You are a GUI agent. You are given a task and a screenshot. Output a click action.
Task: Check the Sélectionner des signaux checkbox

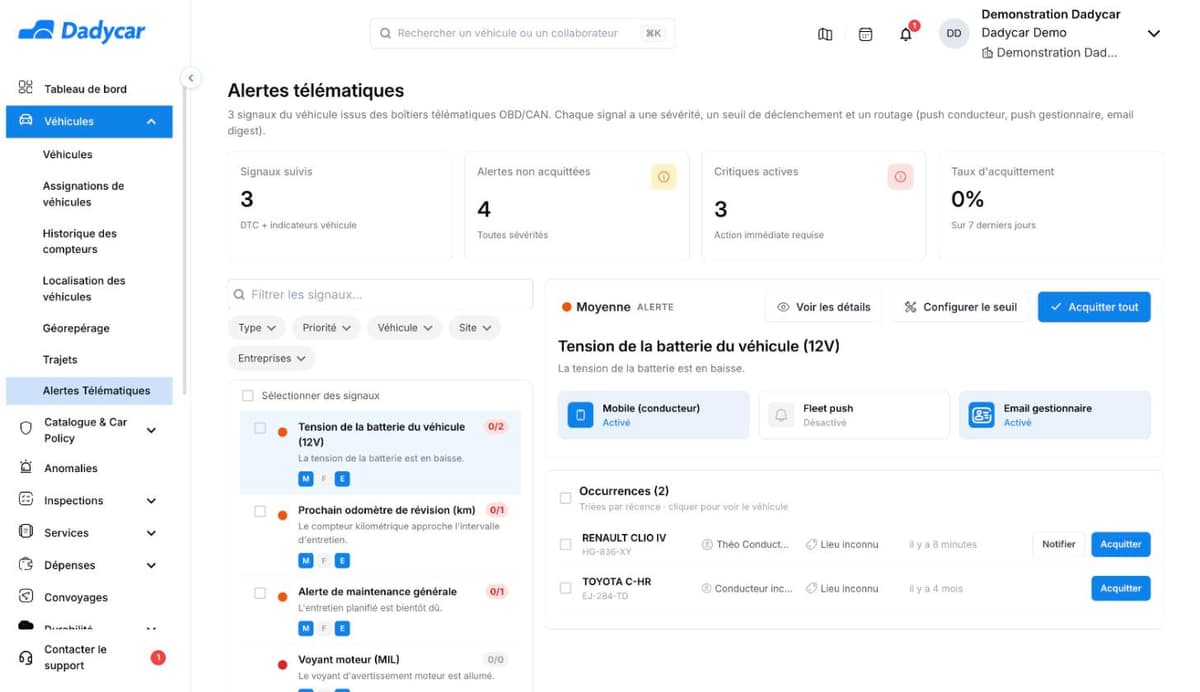[x=248, y=396]
